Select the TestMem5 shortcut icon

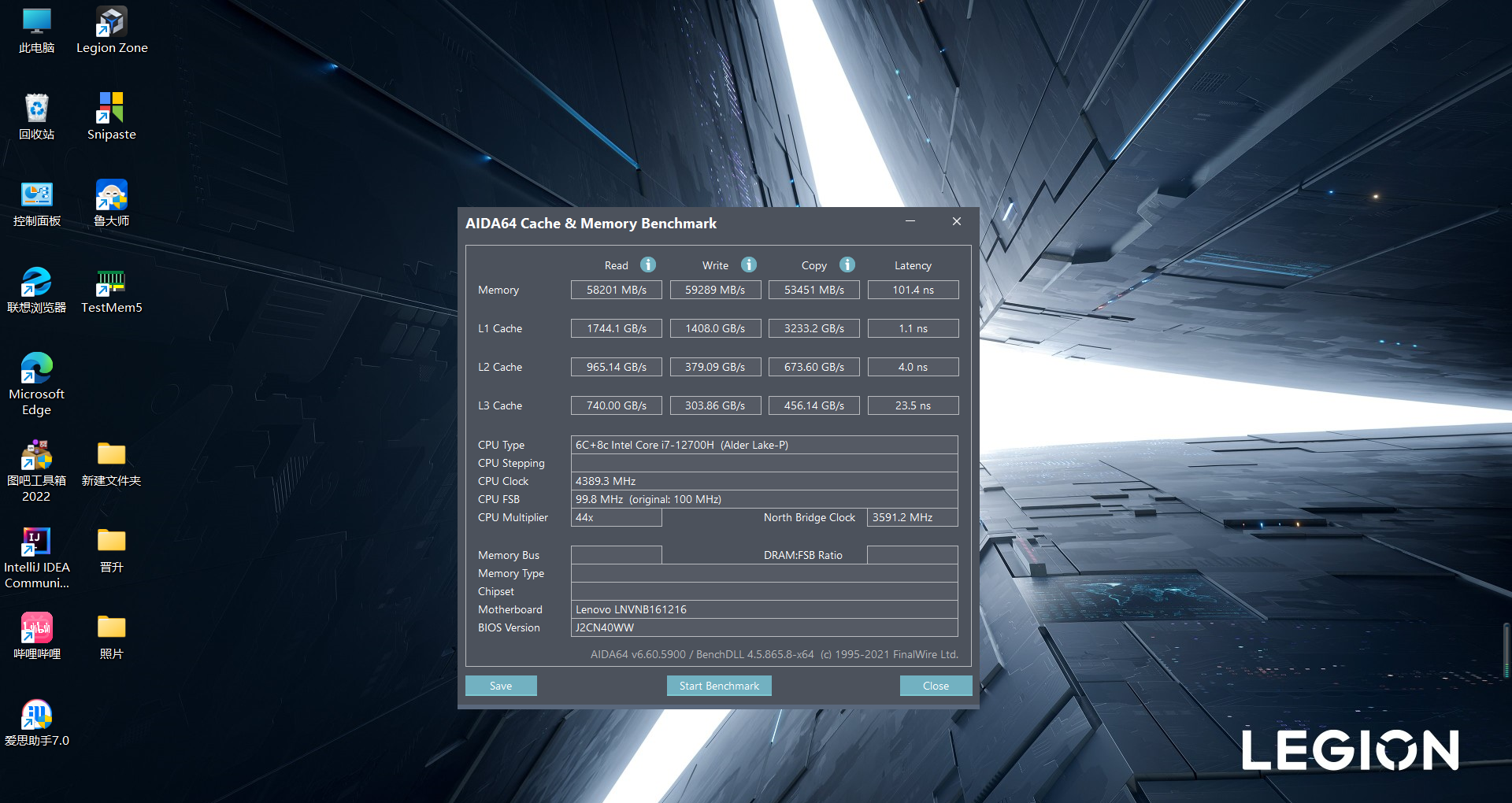click(112, 290)
